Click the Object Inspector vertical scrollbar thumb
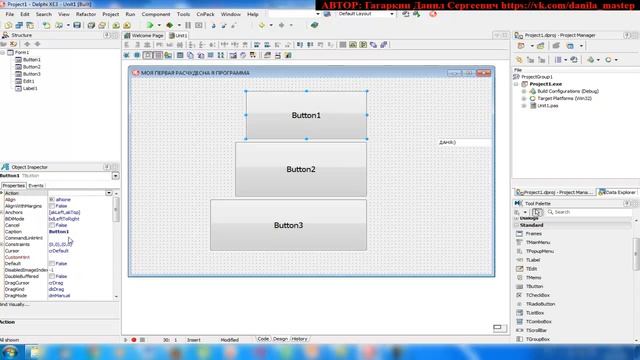640x360 pixels. 116,209
